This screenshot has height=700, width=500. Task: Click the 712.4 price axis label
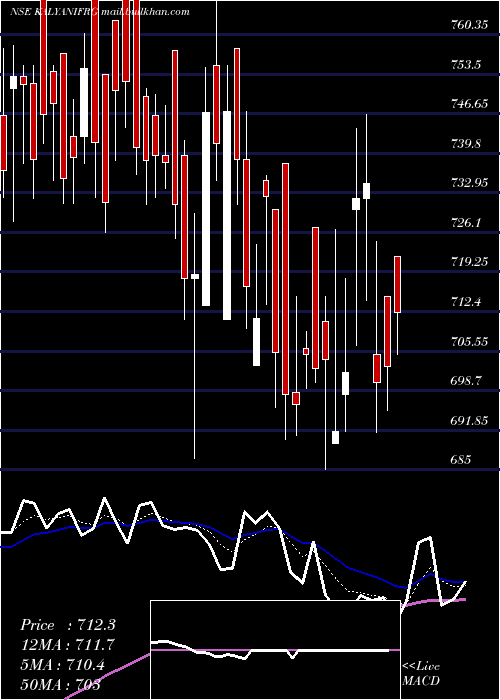[466, 302]
